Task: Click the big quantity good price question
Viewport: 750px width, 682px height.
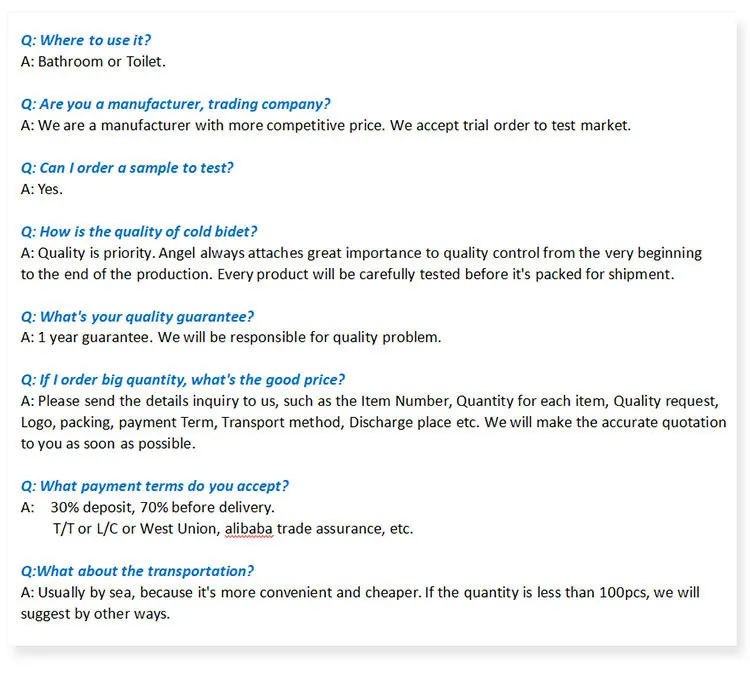Action: pos(183,380)
